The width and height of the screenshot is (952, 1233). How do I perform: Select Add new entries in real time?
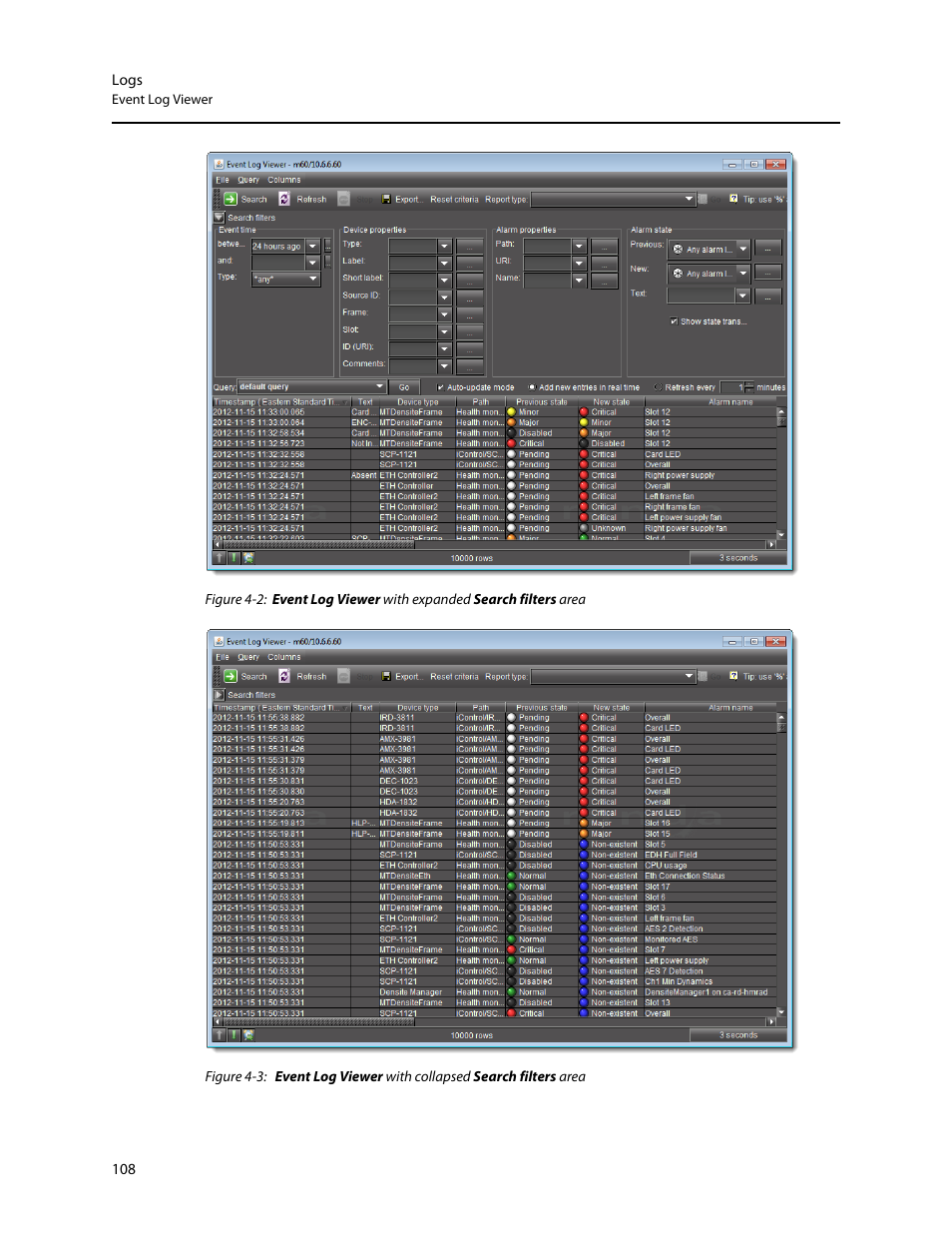533,387
